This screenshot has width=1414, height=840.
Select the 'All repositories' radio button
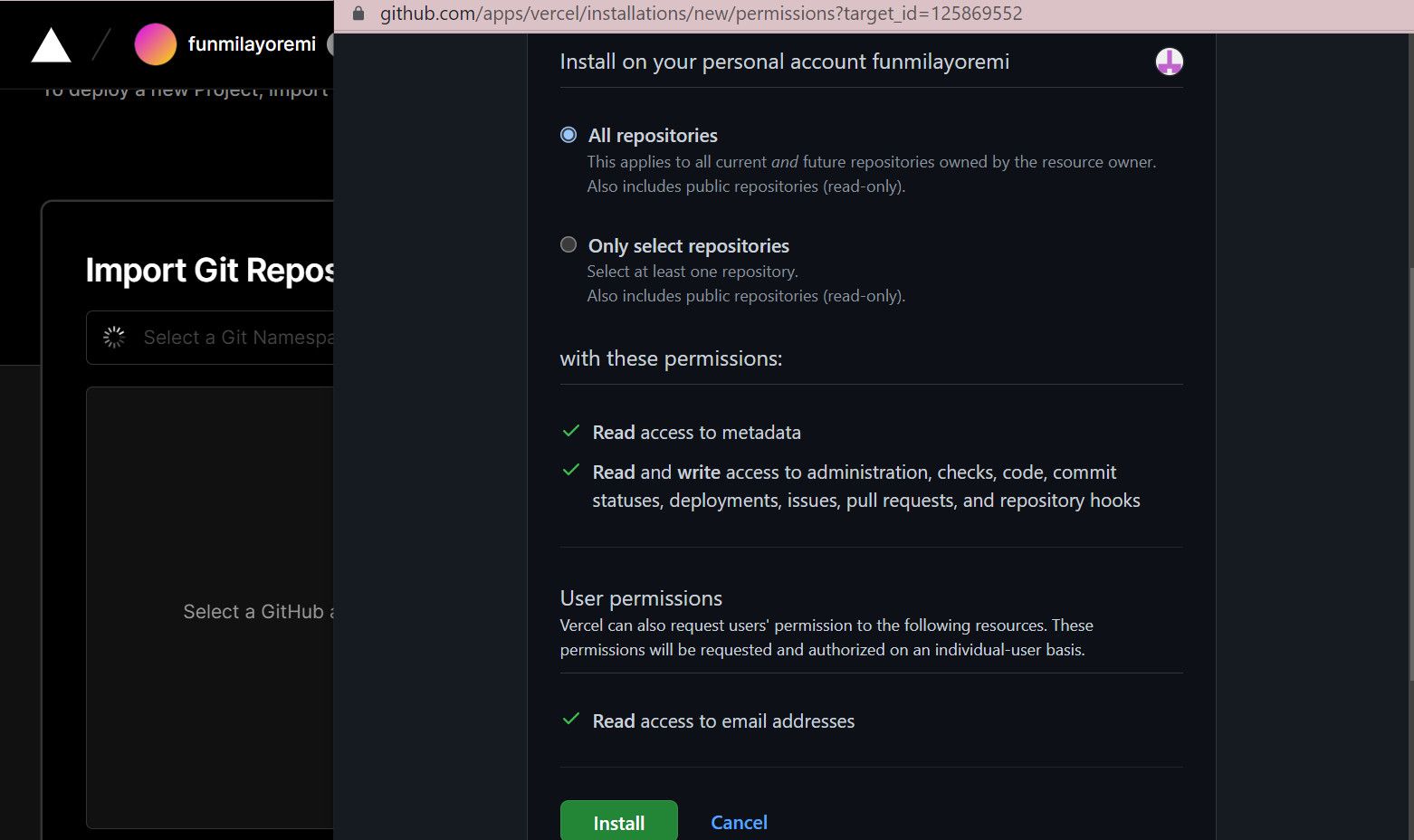click(568, 134)
